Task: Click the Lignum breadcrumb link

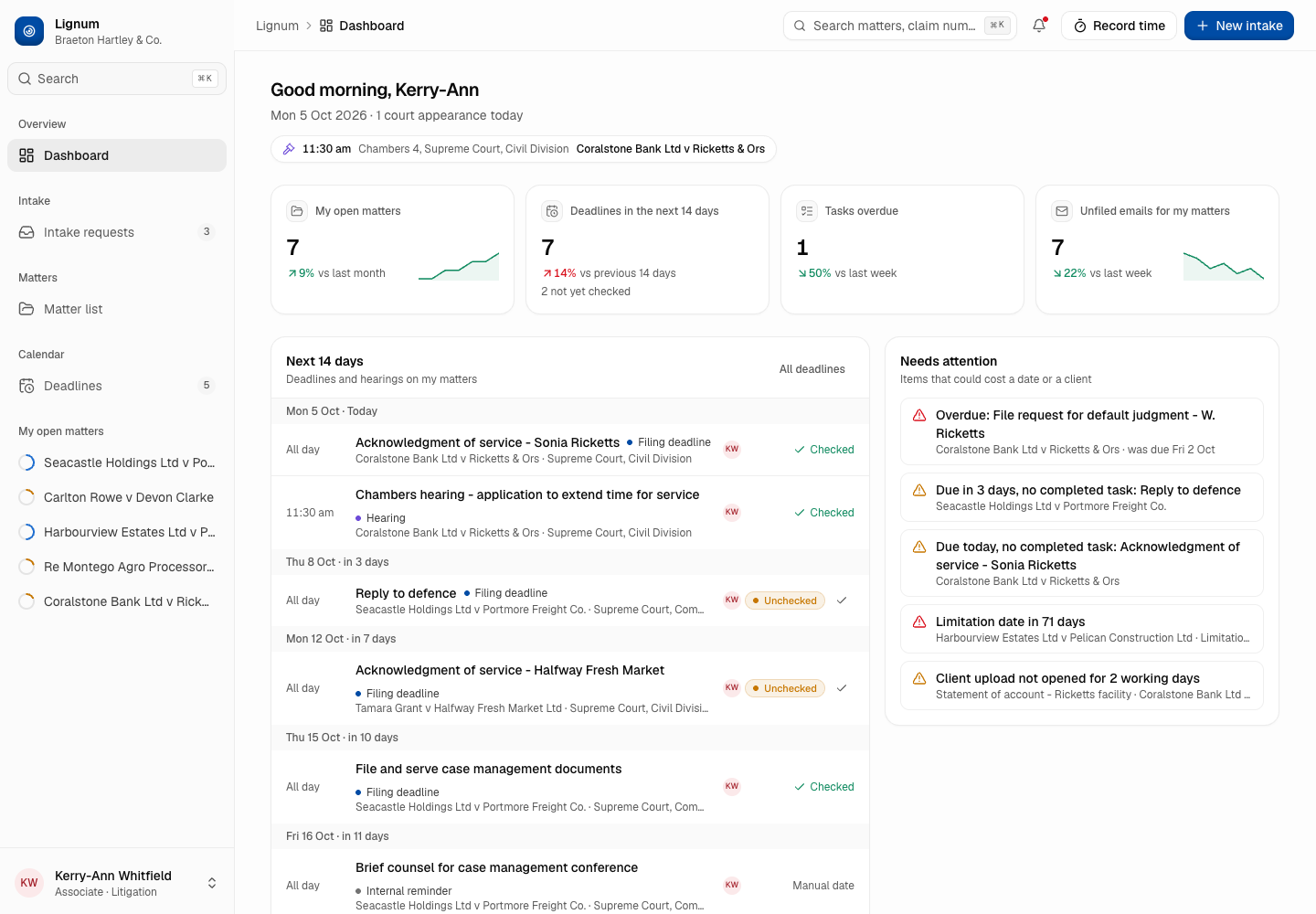Action: point(277,26)
